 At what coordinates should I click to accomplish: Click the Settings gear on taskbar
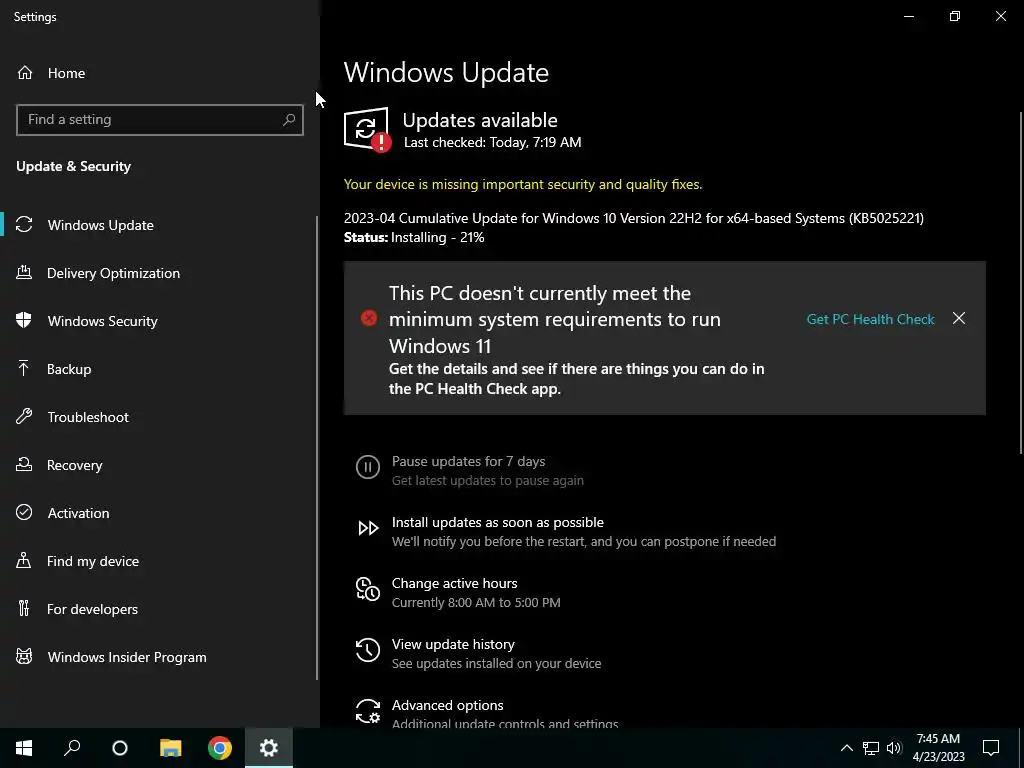(269, 748)
